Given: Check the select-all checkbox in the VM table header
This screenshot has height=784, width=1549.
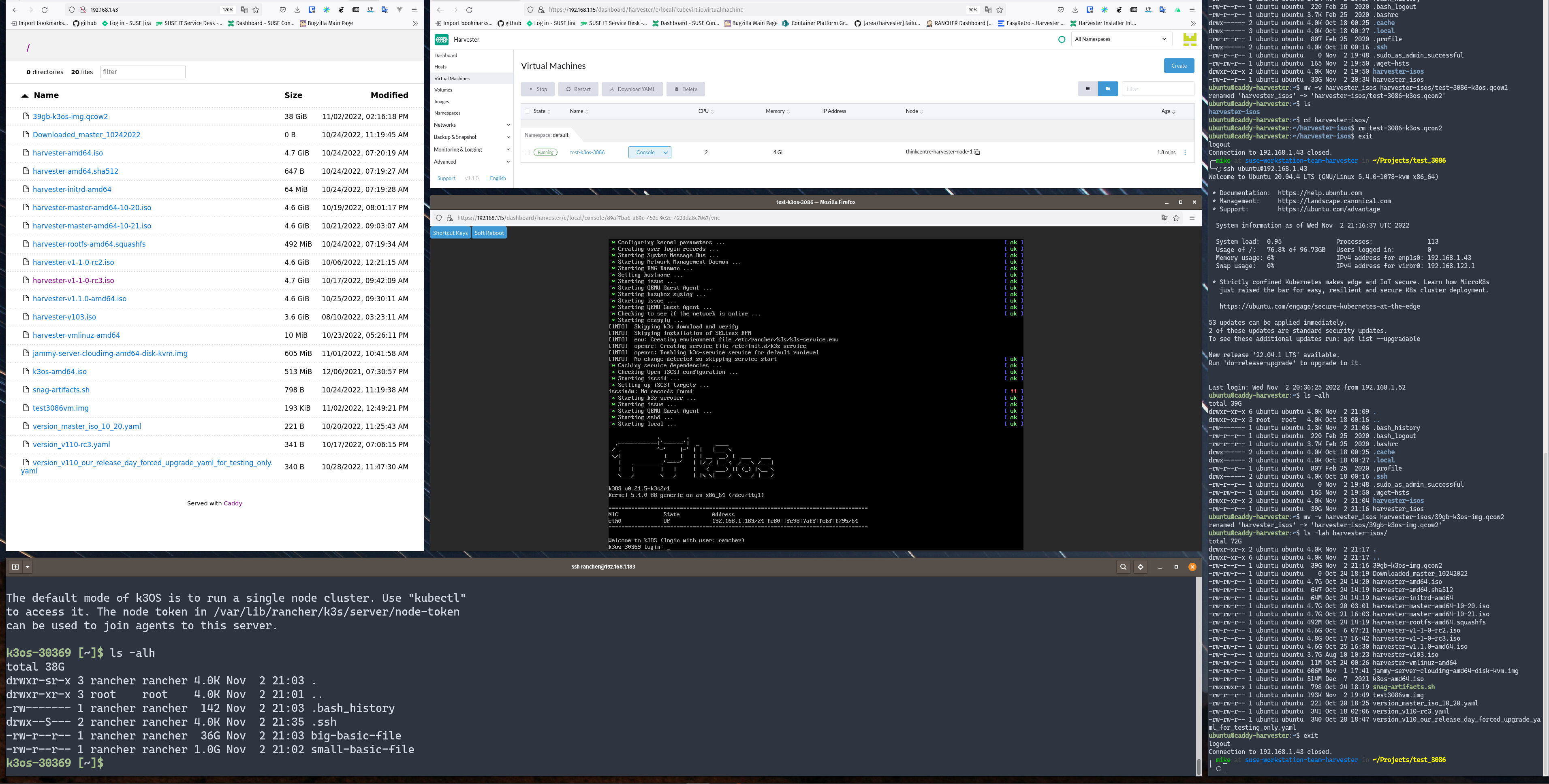Looking at the screenshot, I should coord(527,111).
